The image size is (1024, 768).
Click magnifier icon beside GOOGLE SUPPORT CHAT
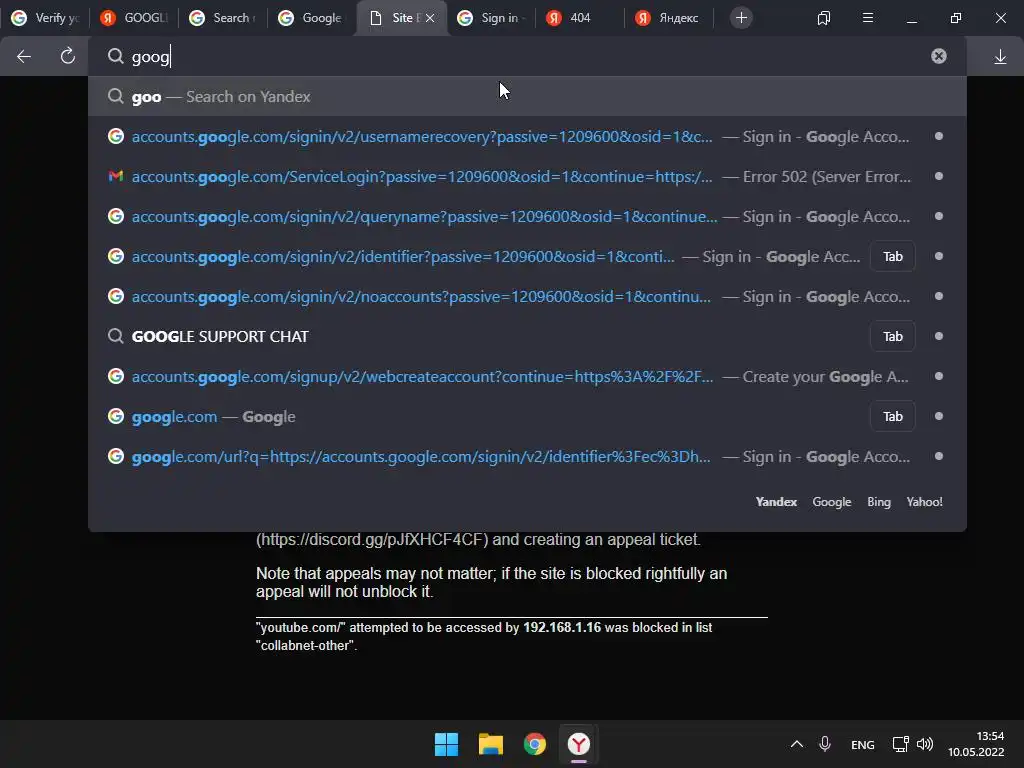(x=116, y=336)
